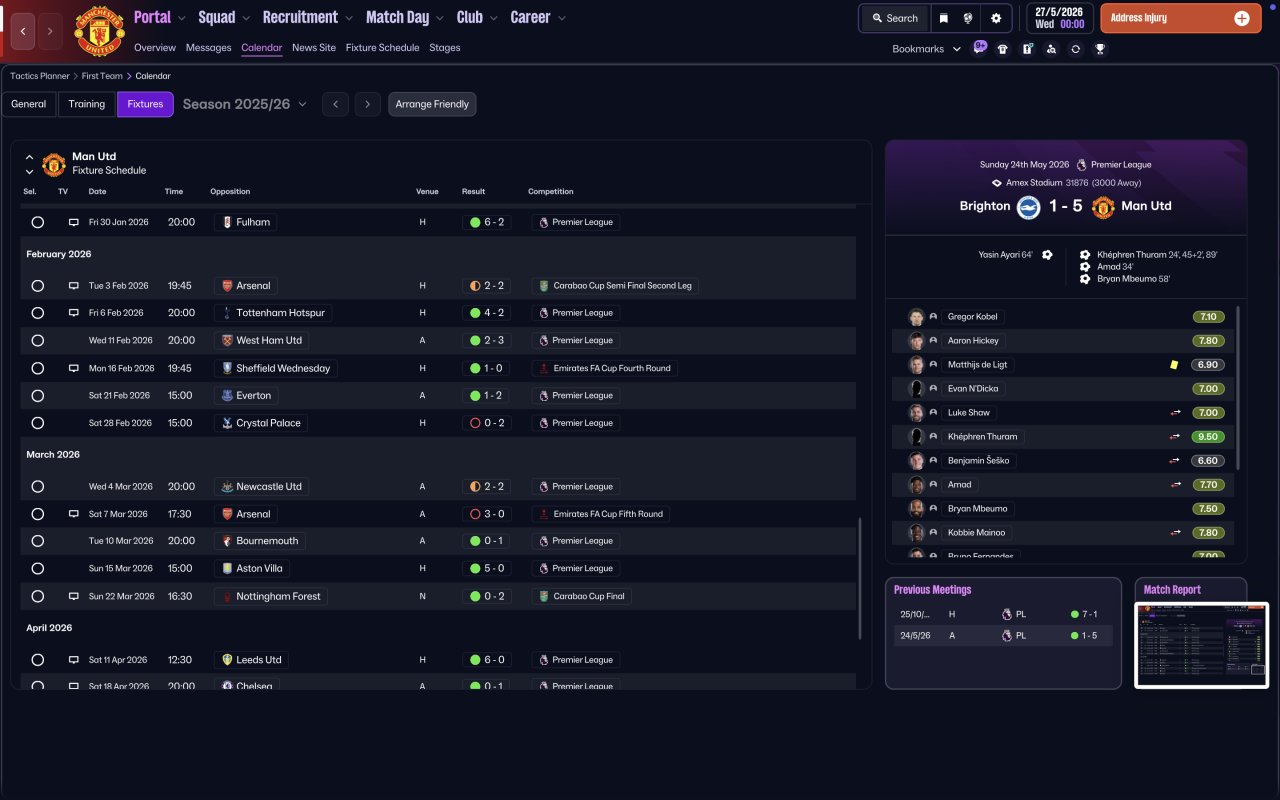
Task: Click the shirt icon in bookmarks bar
Action: coord(1003,49)
